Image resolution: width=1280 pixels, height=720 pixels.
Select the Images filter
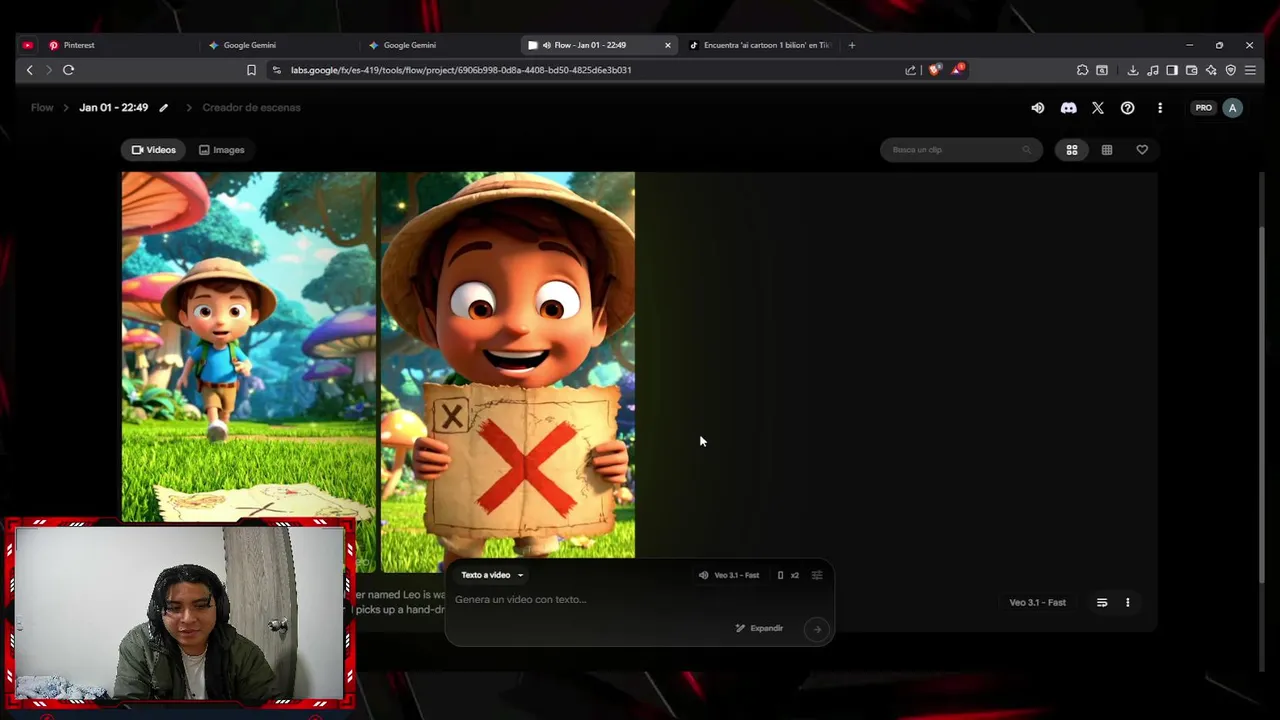click(x=221, y=150)
